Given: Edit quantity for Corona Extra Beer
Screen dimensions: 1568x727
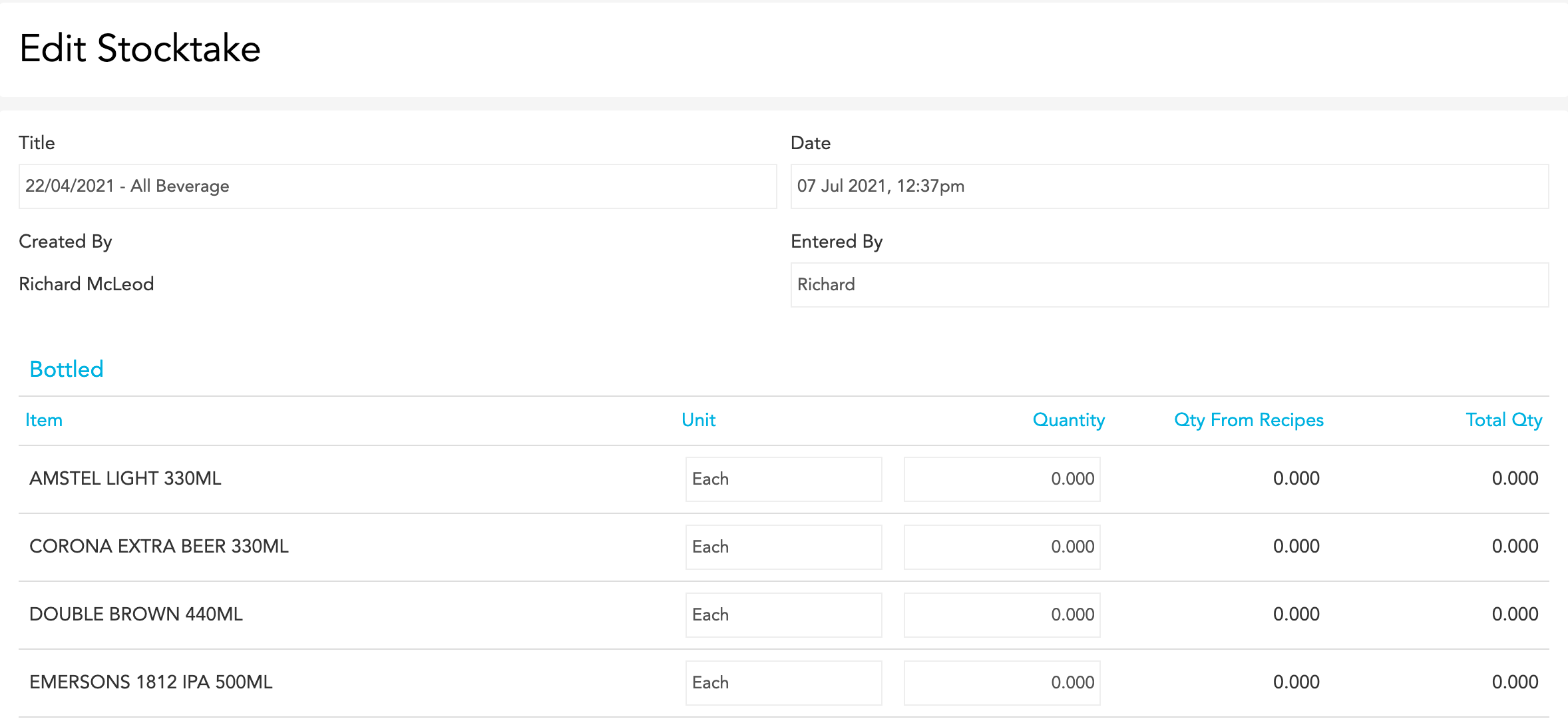Looking at the screenshot, I should pyautogui.click(x=1002, y=547).
